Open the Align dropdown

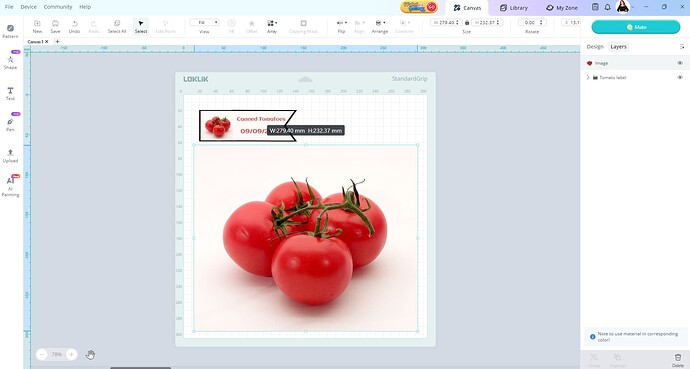[360, 26]
